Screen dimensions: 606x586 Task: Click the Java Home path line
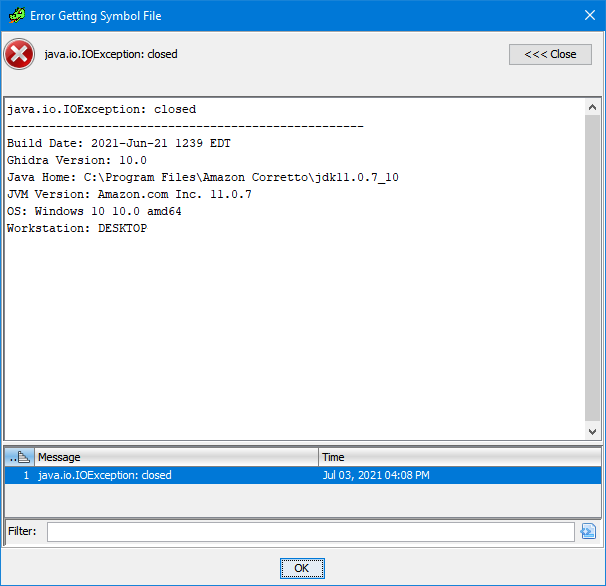[203, 177]
